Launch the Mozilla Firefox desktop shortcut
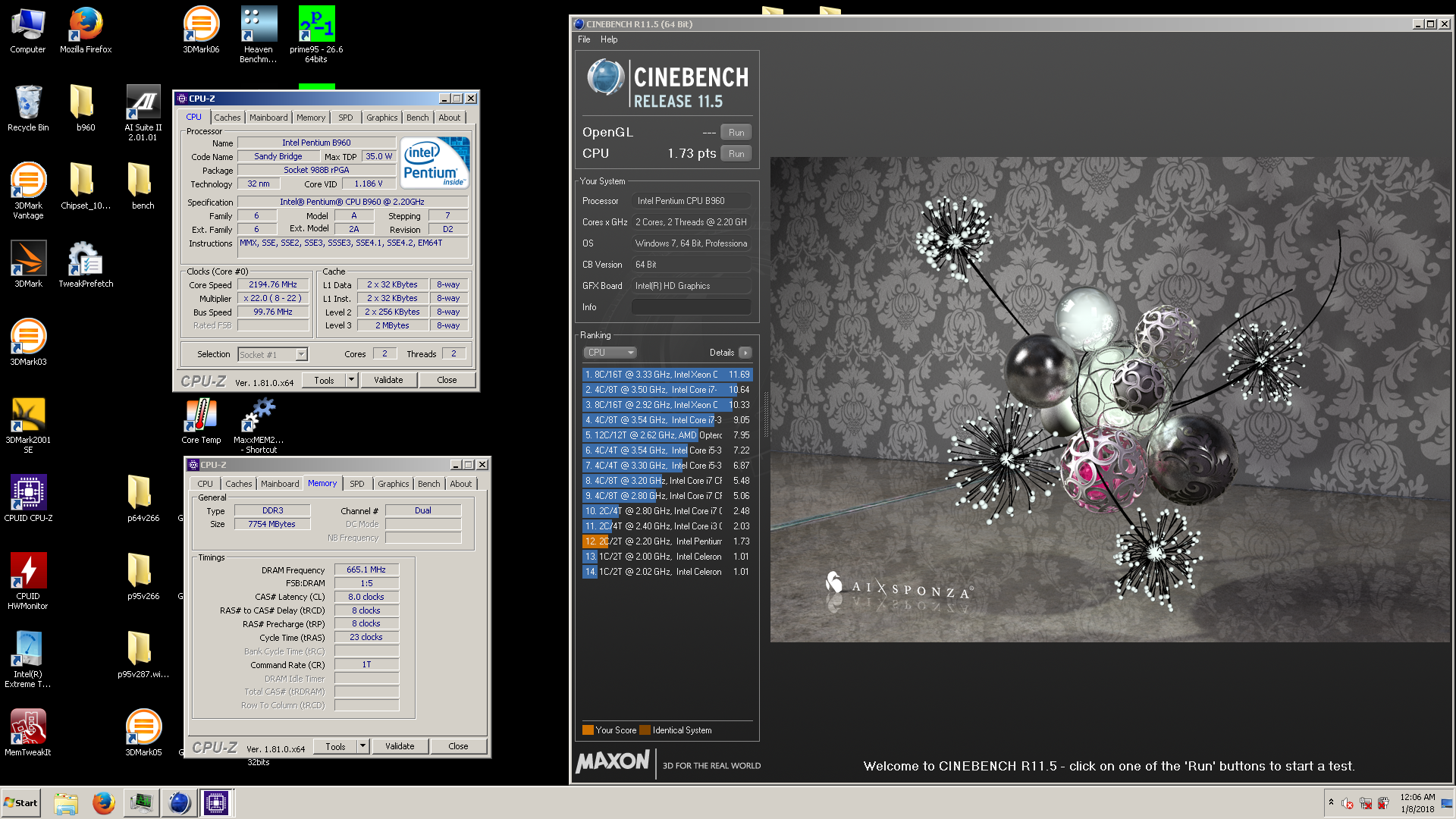Viewport: 1456px width, 819px height. [x=86, y=30]
